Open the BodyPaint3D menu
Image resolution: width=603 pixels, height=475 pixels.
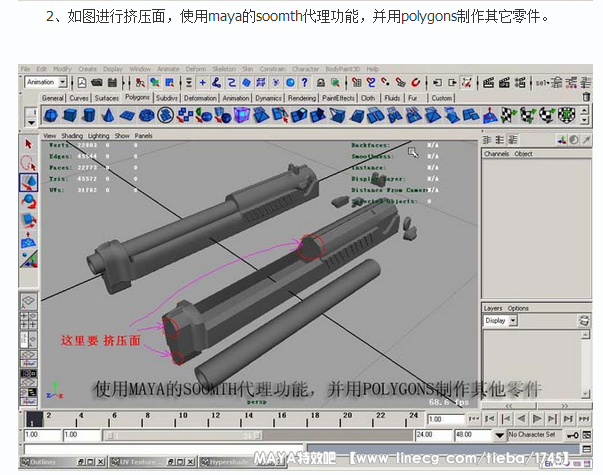coord(343,69)
